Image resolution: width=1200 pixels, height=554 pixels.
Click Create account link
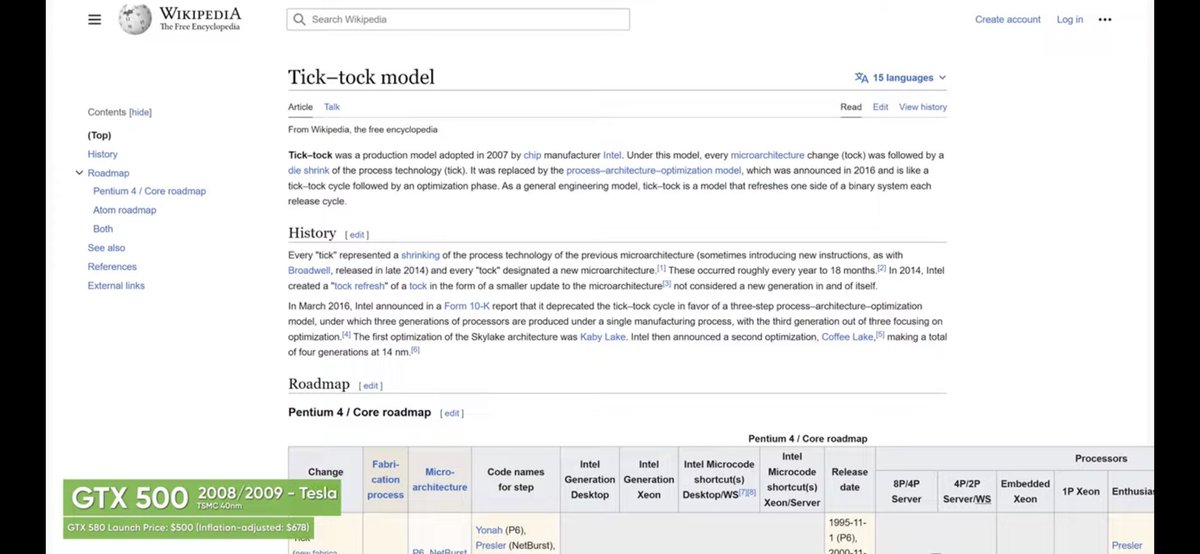point(1008,19)
